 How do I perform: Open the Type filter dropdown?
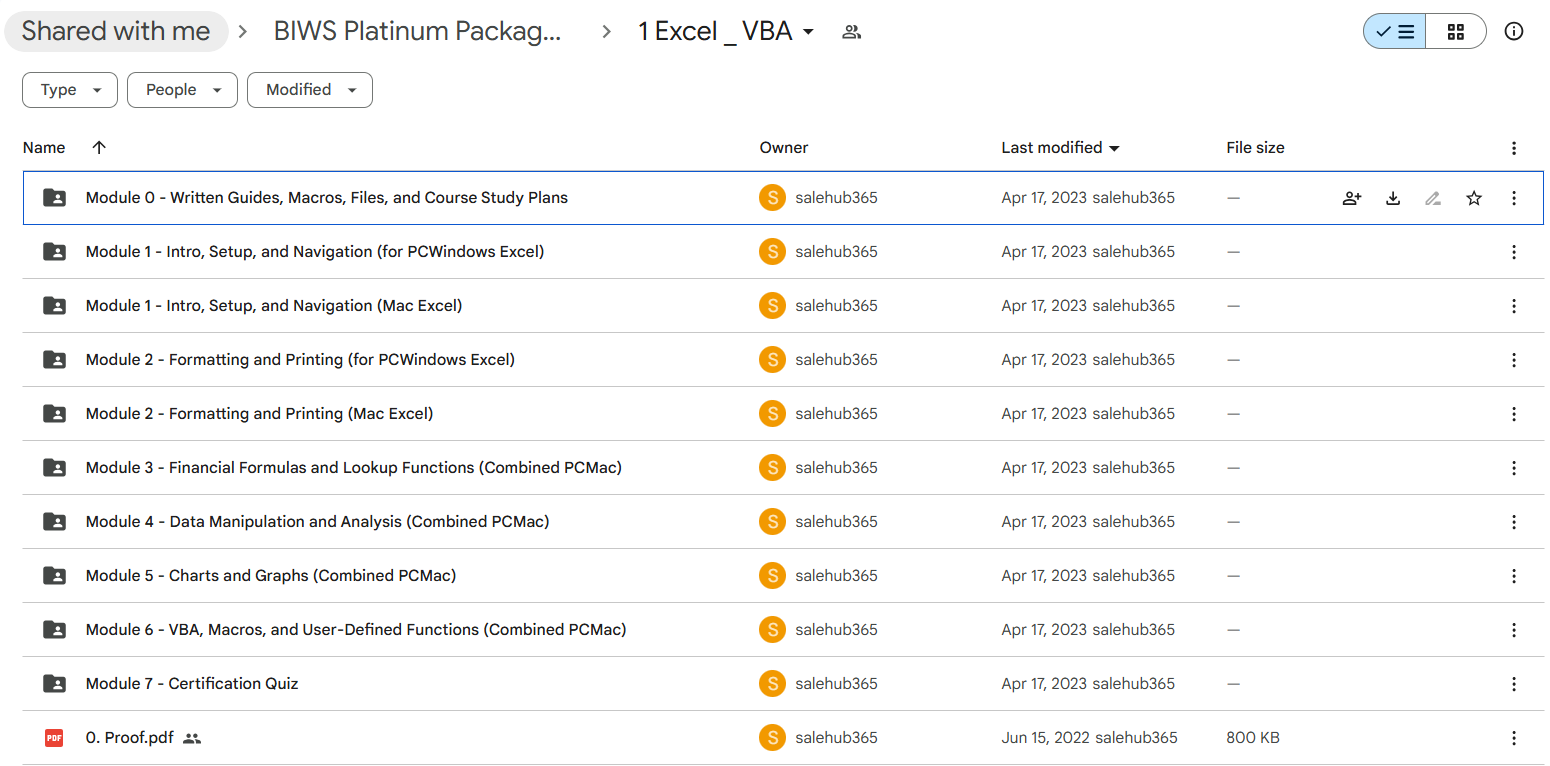tap(70, 90)
